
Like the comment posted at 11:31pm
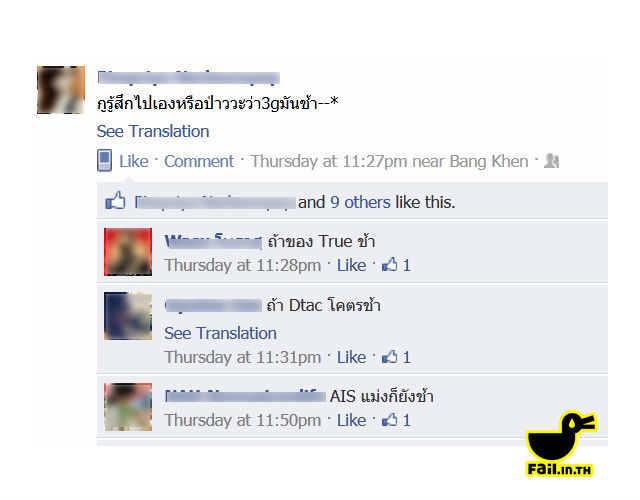(351, 357)
